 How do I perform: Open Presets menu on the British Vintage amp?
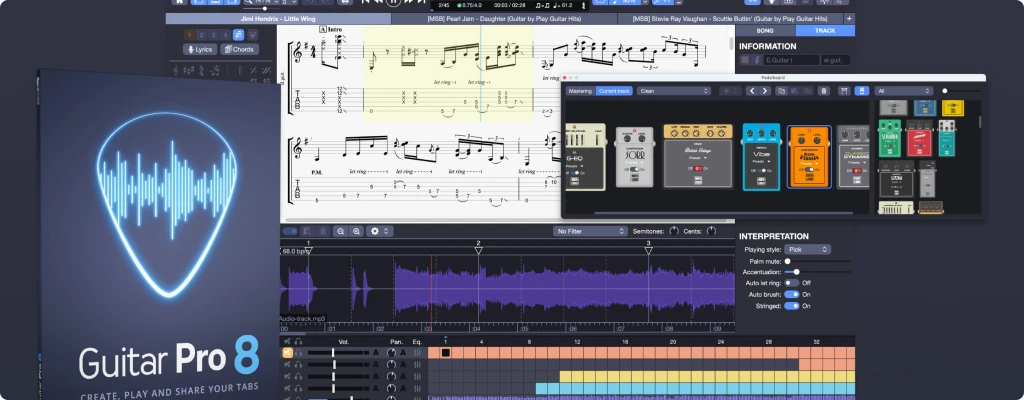point(697,159)
